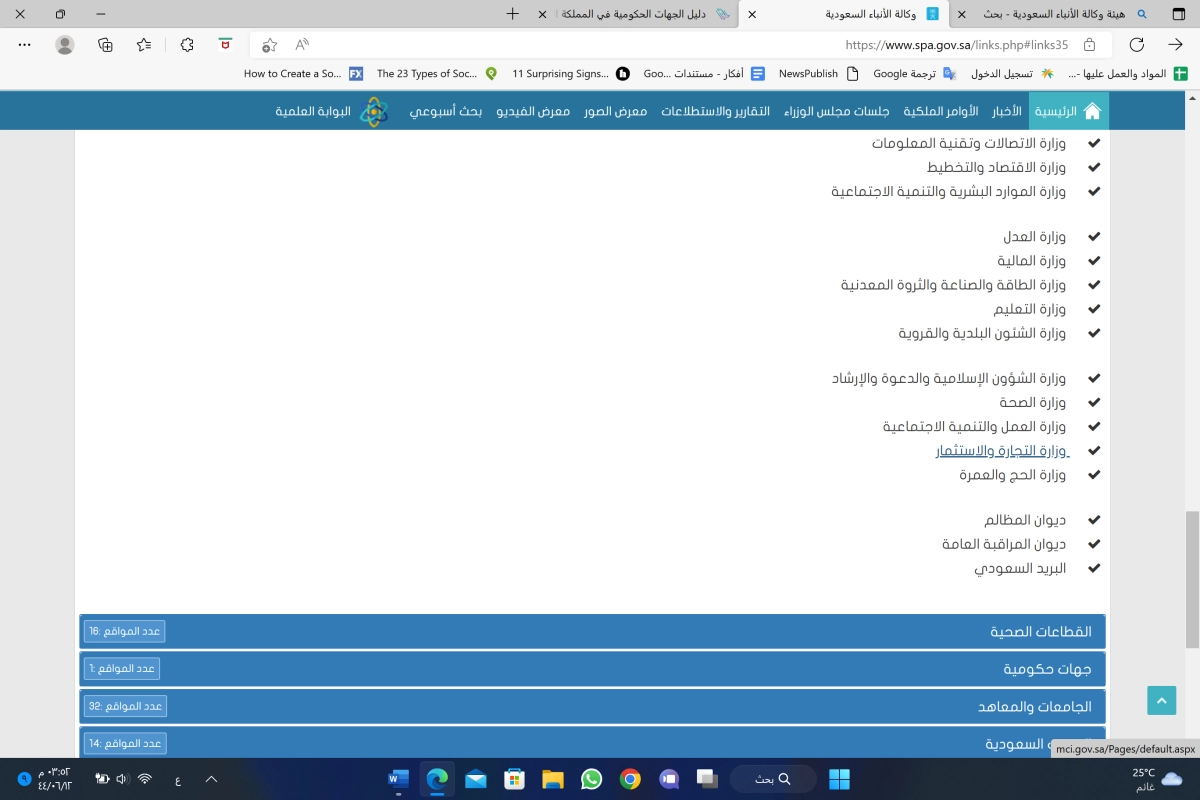Click the home icon in site navigation
1200x800 pixels.
(1092, 111)
